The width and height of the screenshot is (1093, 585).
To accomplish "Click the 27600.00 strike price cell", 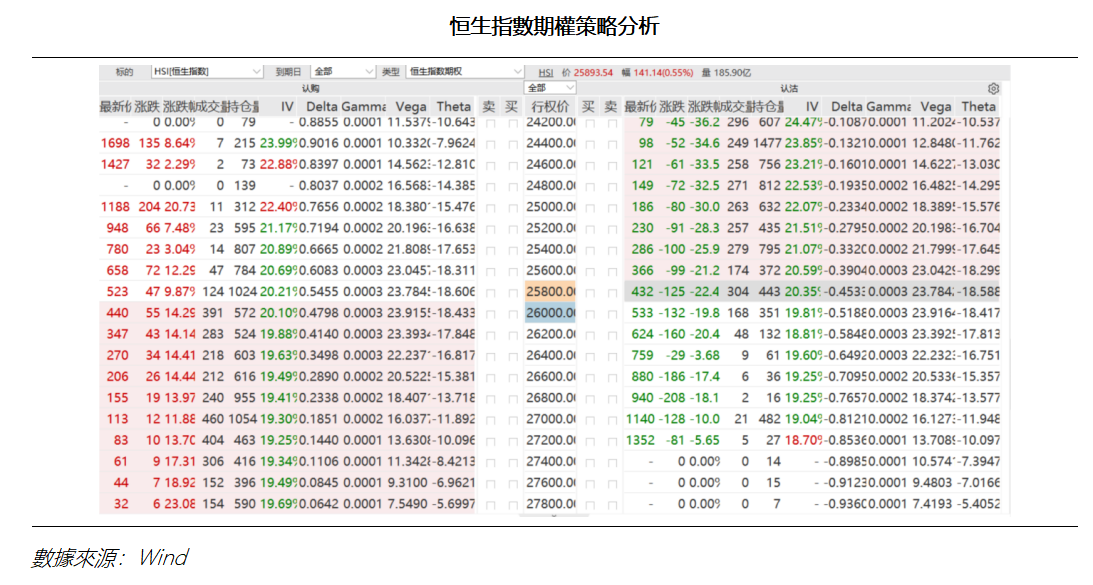I will [550, 483].
